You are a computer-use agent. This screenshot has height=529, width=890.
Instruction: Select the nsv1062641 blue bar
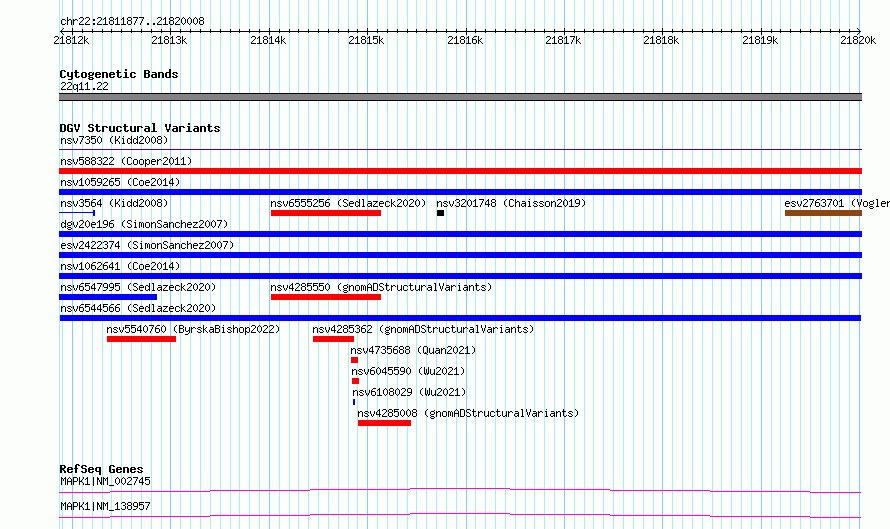click(x=460, y=276)
